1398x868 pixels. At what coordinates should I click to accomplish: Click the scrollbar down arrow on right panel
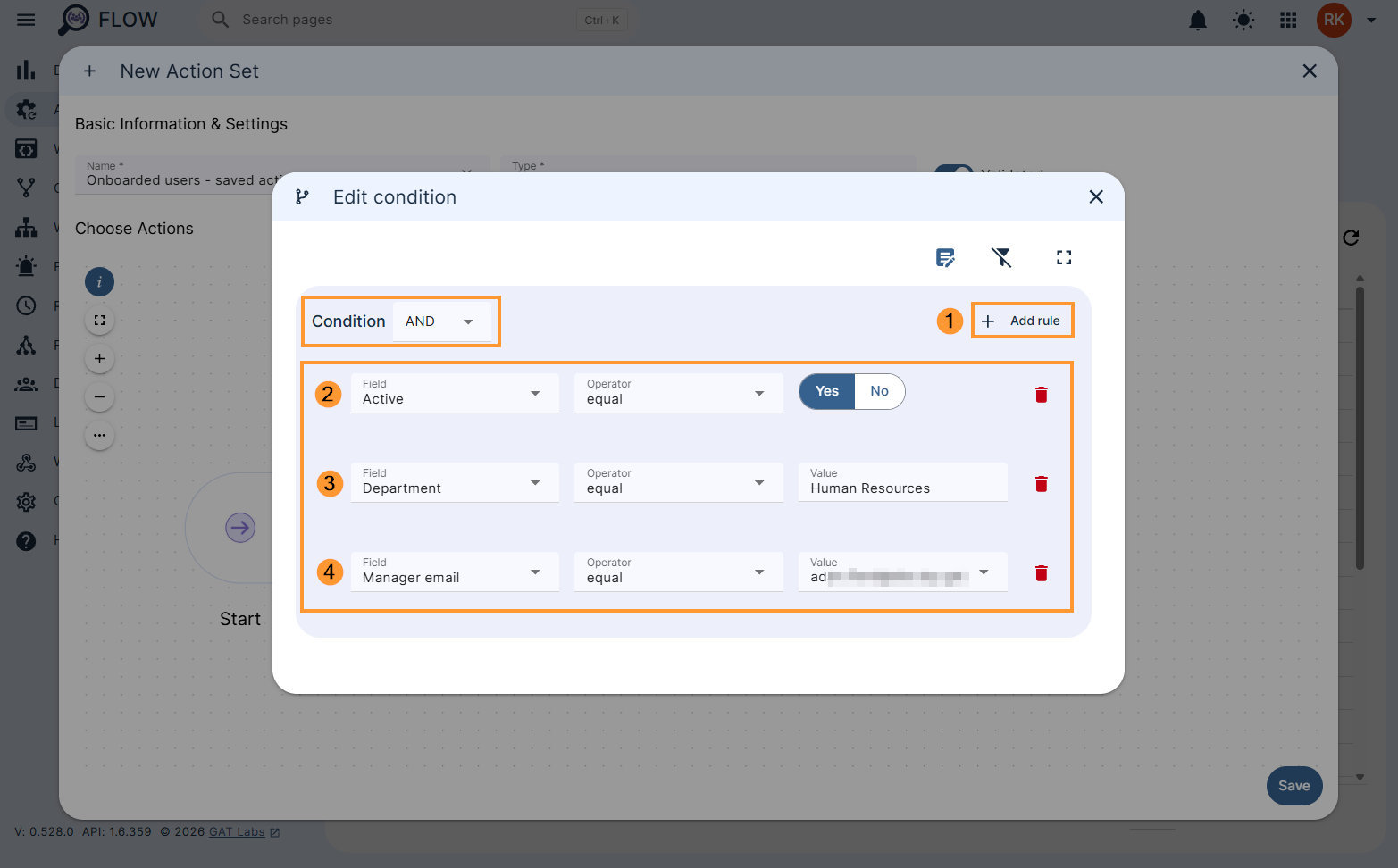[x=1360, y=778]
